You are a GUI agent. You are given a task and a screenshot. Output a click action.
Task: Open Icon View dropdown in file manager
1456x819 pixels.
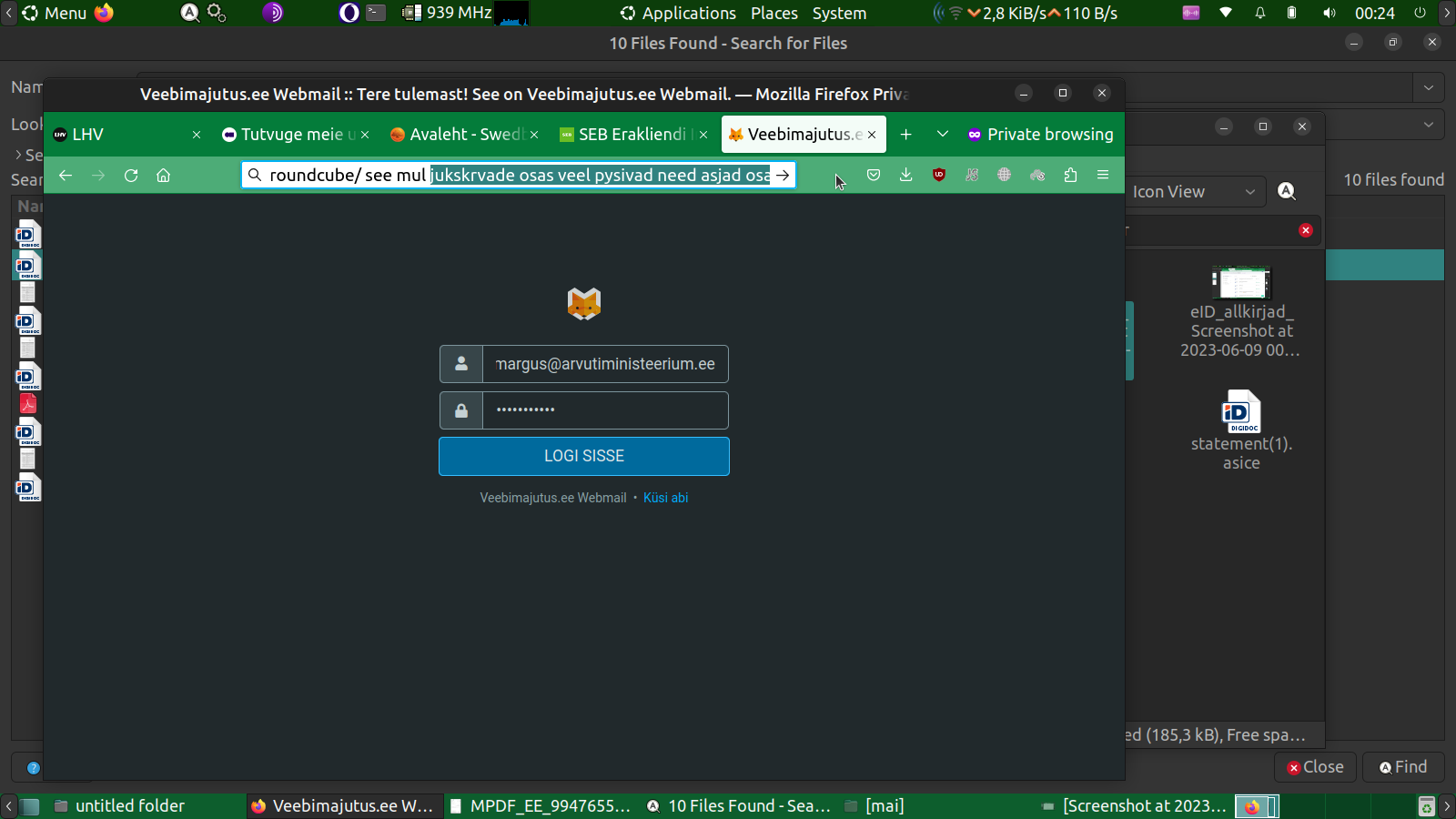[1194, 192]
